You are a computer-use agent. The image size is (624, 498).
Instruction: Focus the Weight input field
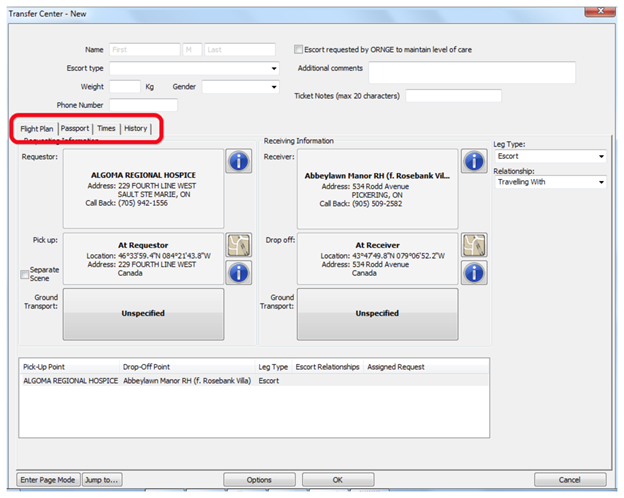point(125,87)
